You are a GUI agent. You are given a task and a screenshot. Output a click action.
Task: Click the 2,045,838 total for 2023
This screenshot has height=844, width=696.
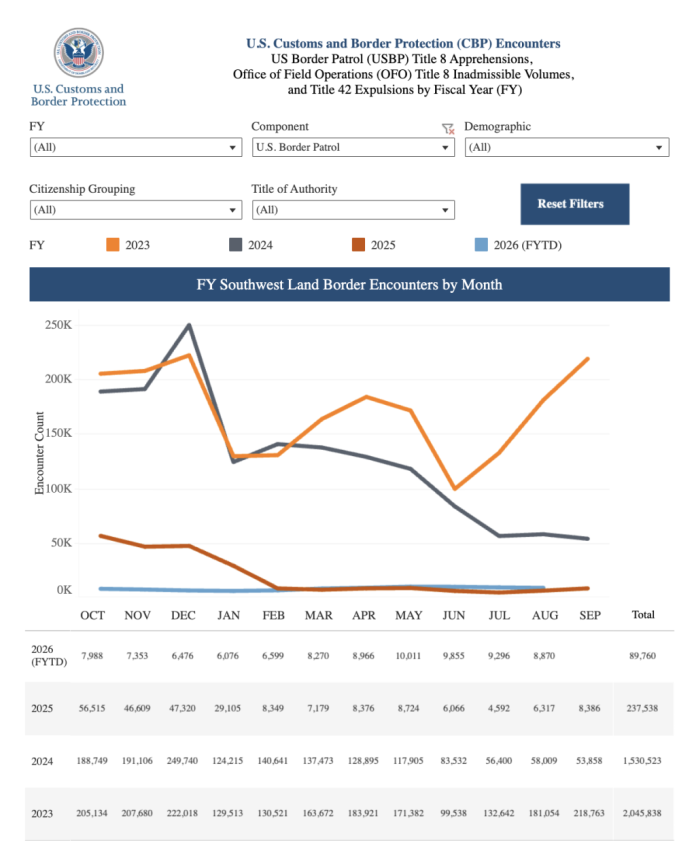click(642, 813)
